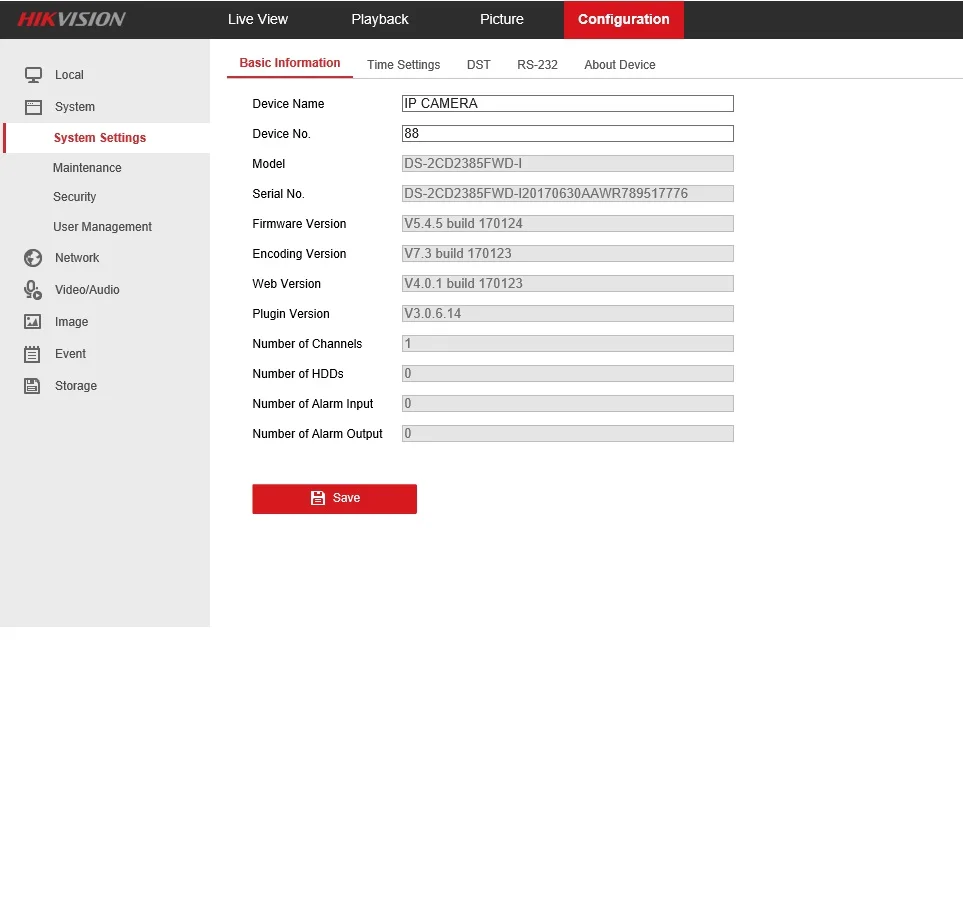Click the Model field DS-2CD2385FWD-I
963x900 pixels.
pyautogui.click(x=567, y=163)
